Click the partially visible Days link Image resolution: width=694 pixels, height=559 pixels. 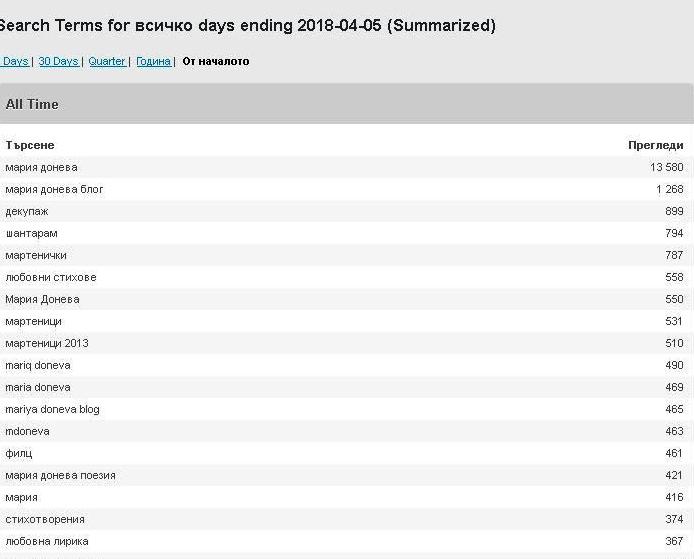(14, 62)
